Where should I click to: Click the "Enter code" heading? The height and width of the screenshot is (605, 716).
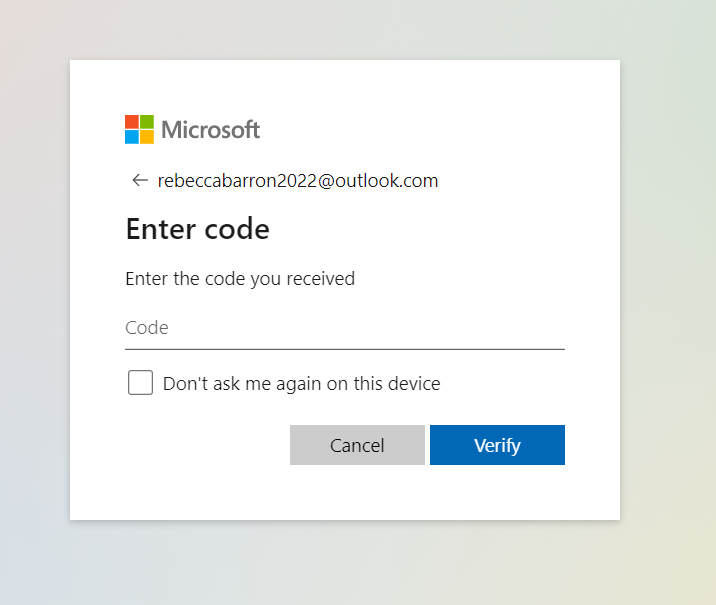(x=197, y=229)
